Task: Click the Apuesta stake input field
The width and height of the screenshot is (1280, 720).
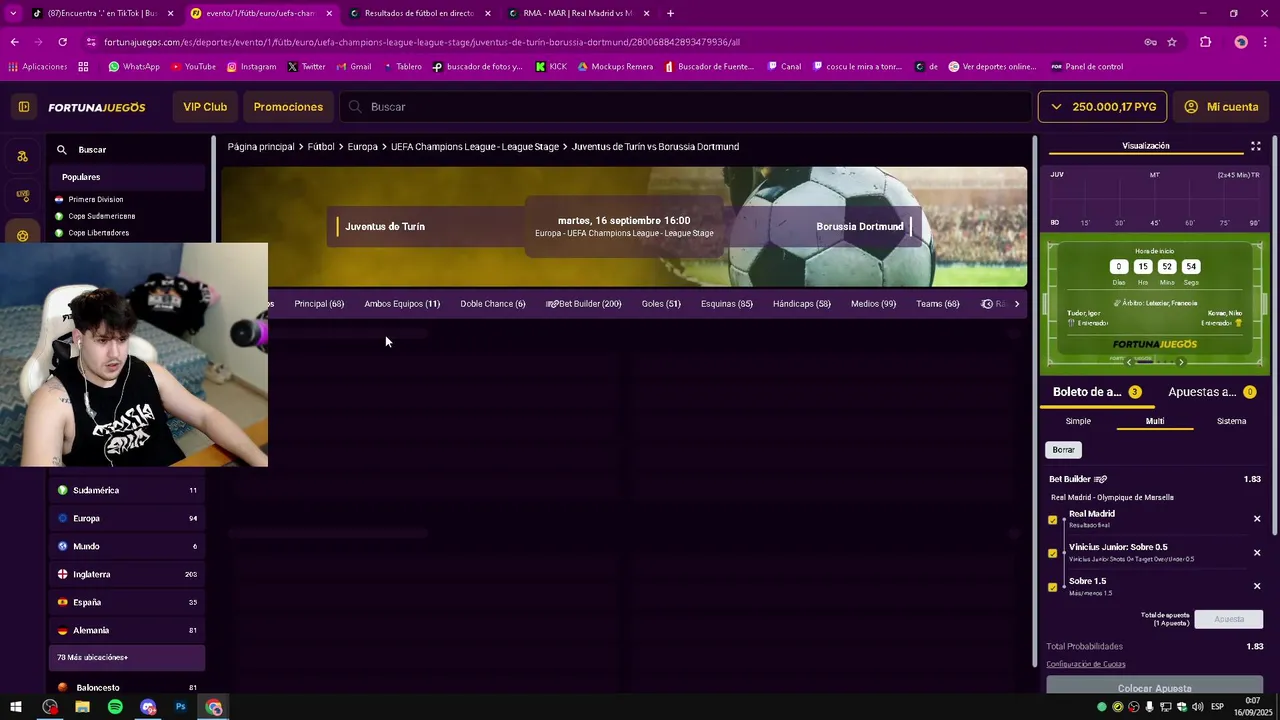Action: point(1229,619)
